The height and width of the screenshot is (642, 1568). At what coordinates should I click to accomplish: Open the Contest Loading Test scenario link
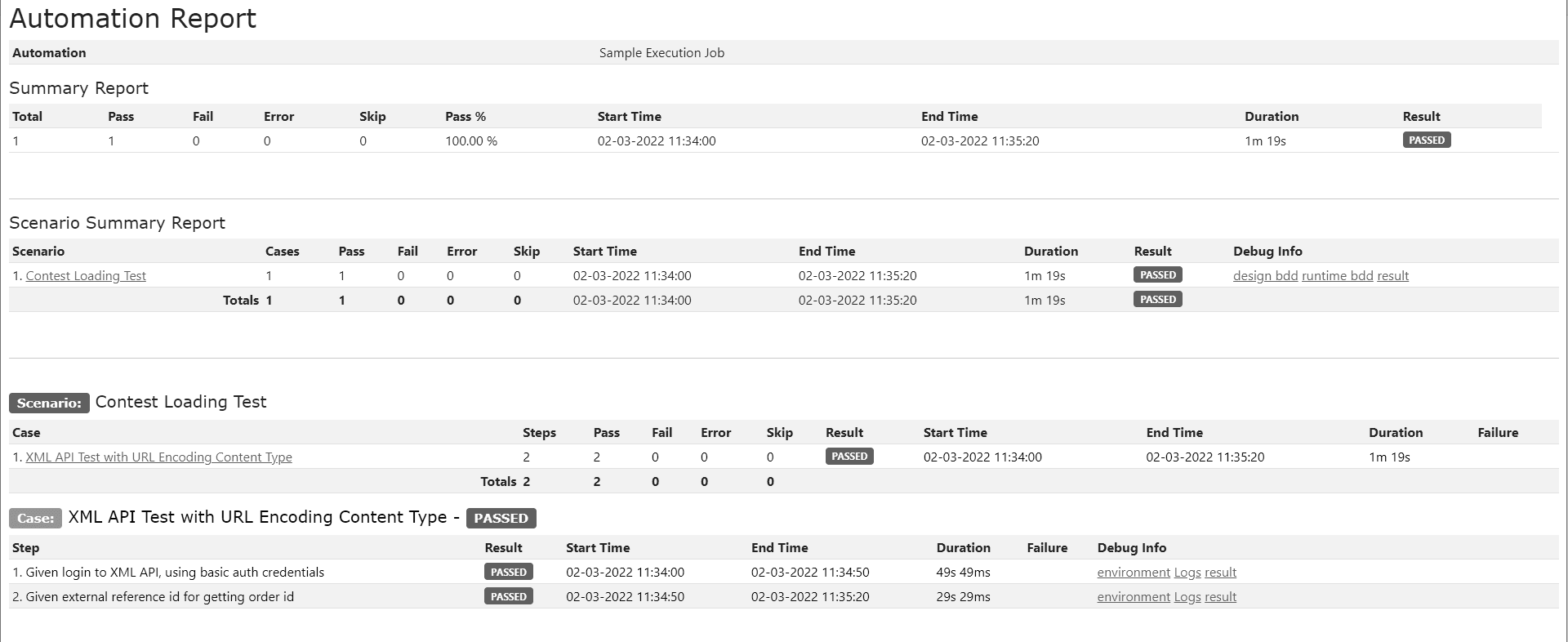(86, 276)
